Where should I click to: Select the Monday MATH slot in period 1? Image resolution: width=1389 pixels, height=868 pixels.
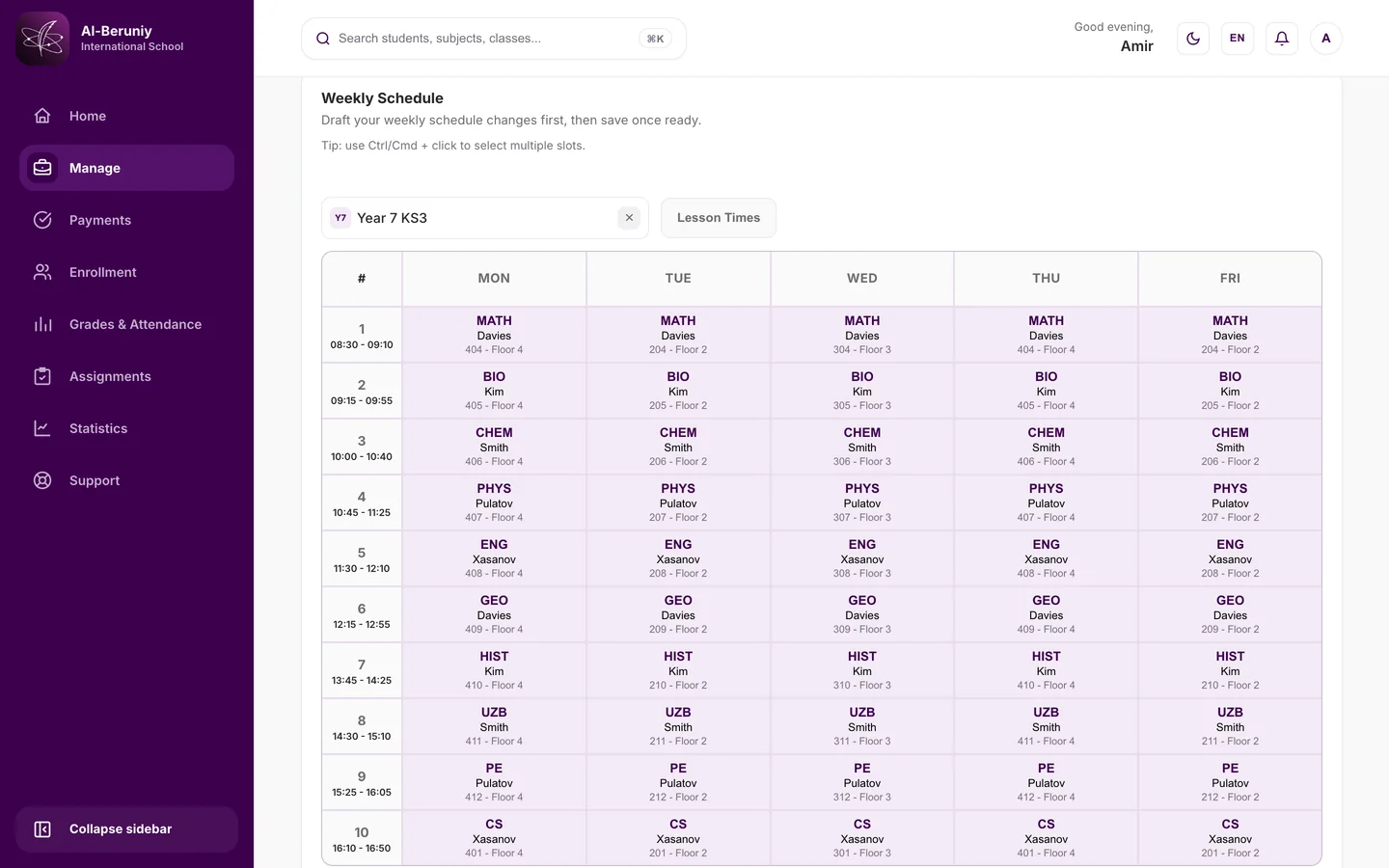pyautogui.click(x=494, y=335)
